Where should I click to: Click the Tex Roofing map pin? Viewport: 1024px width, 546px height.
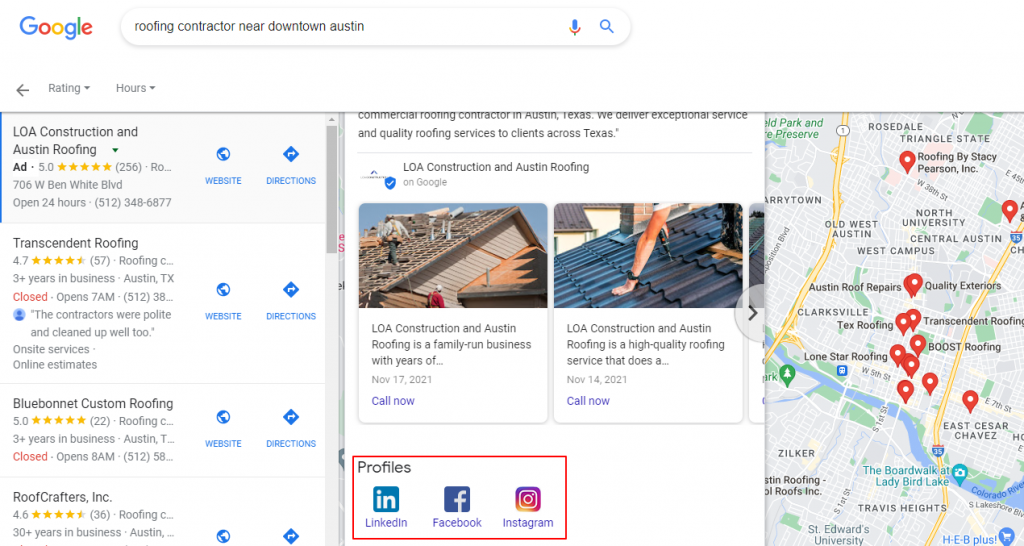click(x=903, y=323)
